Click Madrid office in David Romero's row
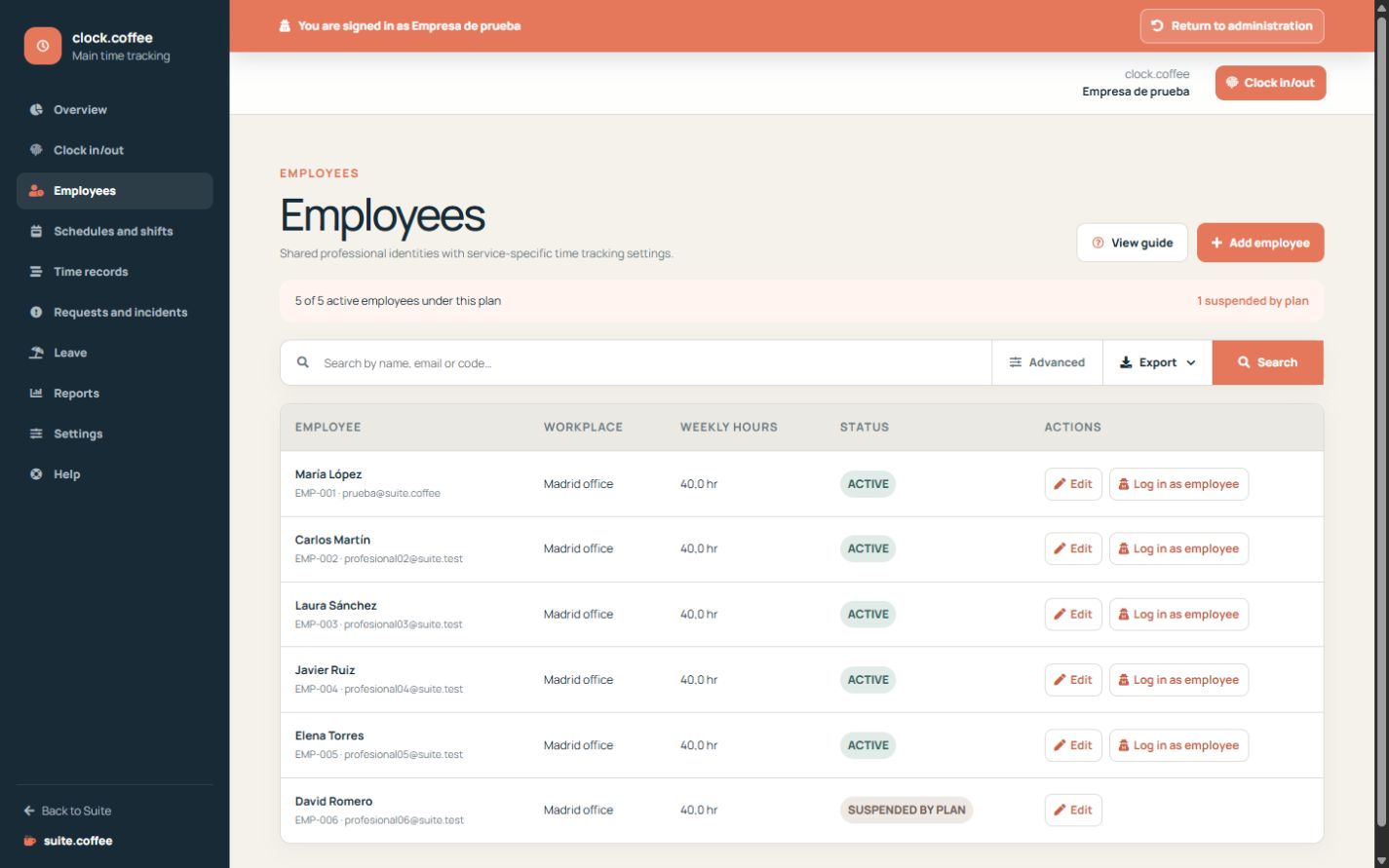Image resolution: width=1389 pixels, height=868 pixels. tap(578, 810)
